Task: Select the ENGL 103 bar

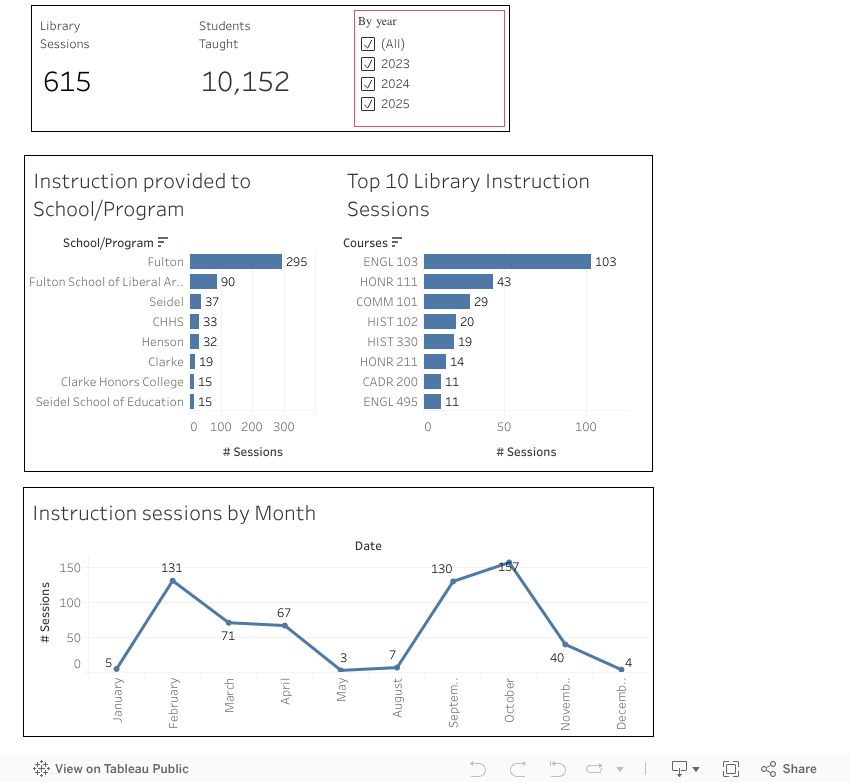Action: pos(505,261)
